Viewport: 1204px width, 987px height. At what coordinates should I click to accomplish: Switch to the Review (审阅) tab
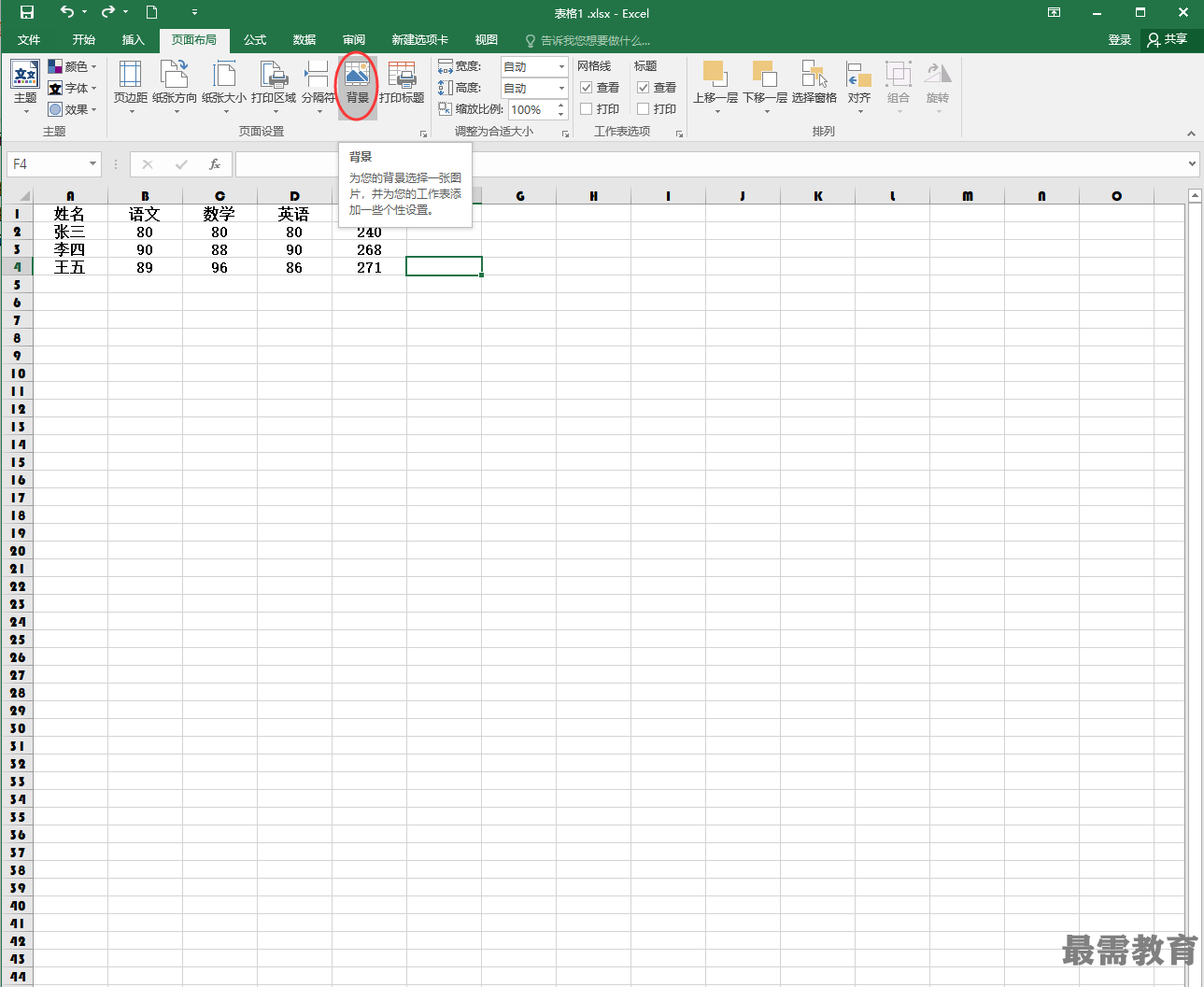pyautogui.click(x=354, y=40)
